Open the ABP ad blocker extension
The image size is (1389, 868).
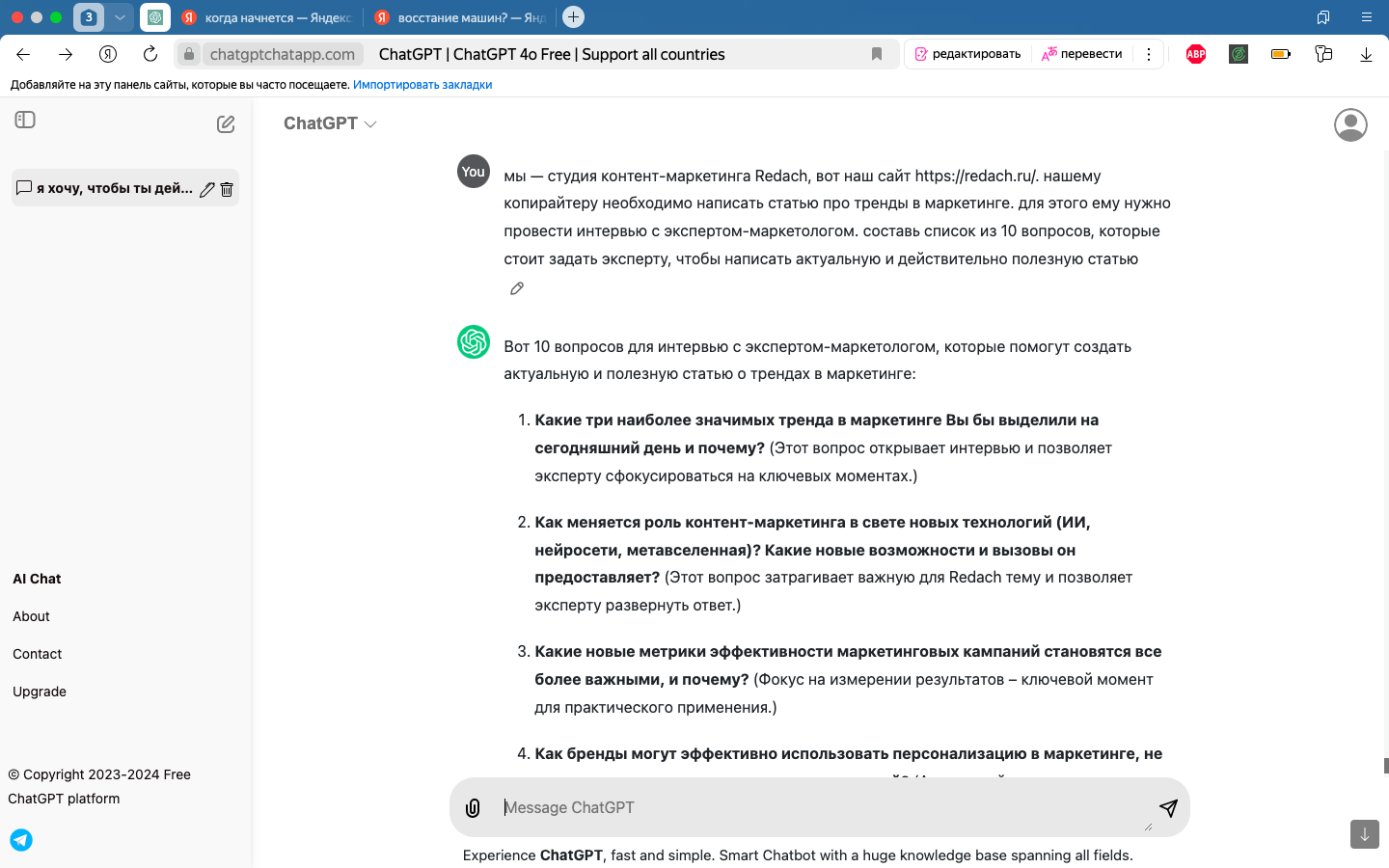click(x=1196, y=54)
